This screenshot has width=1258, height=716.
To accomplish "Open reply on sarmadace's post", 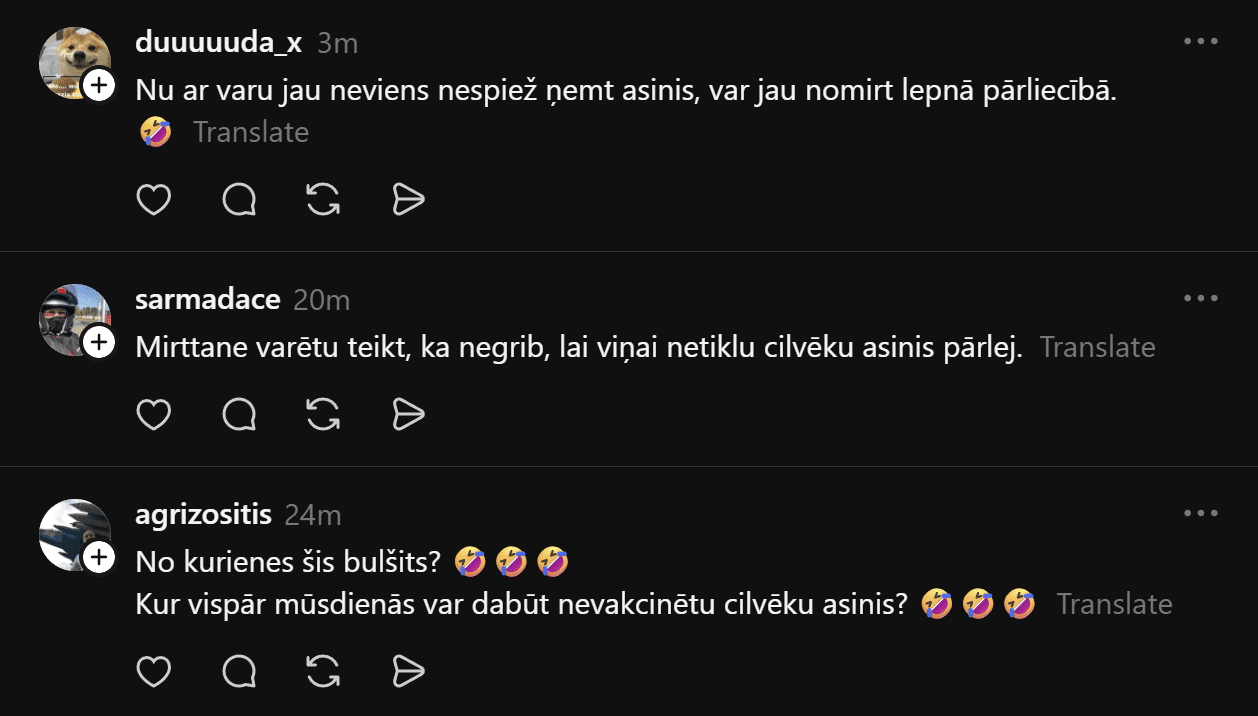I will coord(239,414).
